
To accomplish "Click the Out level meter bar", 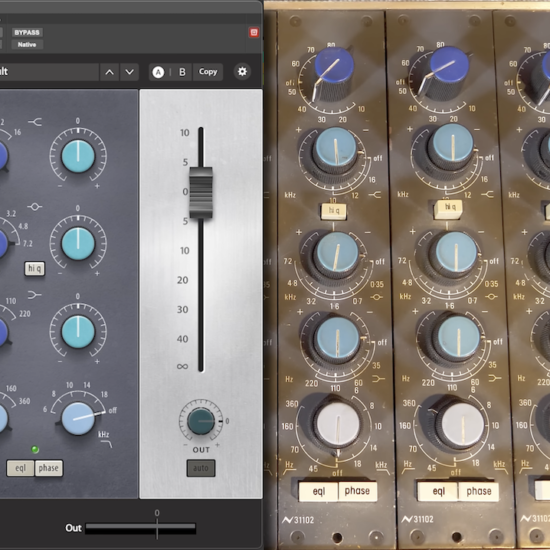I will (140, 529).
